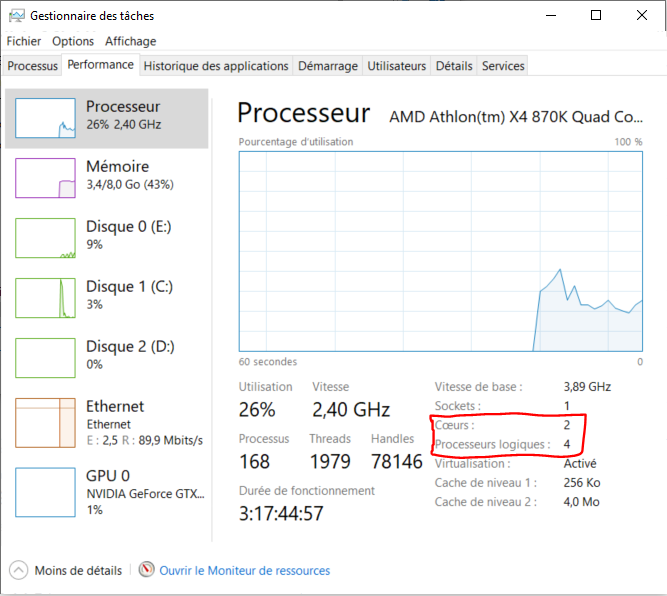Click Ouvrir le Moniteur de ressources link
The image size is (667, 596).
(245, 570)
